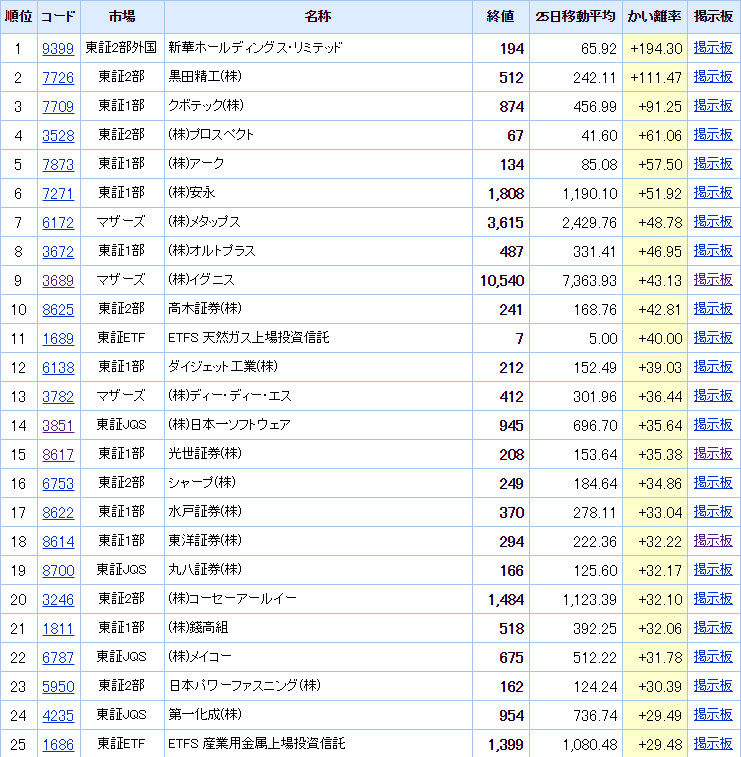The image size is (741, 757).
Task: Open 掲示板 link for ETFS 天然ガス row
Action: tap(713, 337)
